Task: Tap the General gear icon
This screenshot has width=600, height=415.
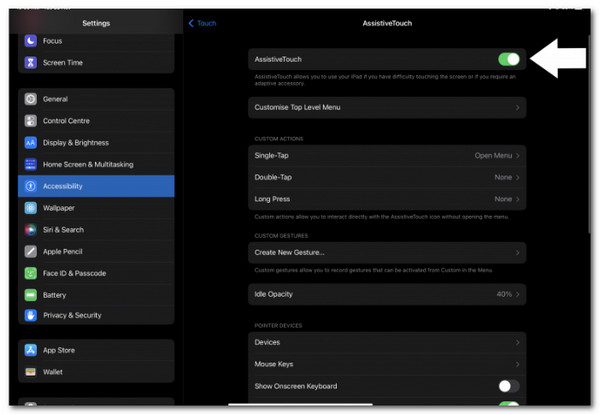Action: [x=31, y=99]
